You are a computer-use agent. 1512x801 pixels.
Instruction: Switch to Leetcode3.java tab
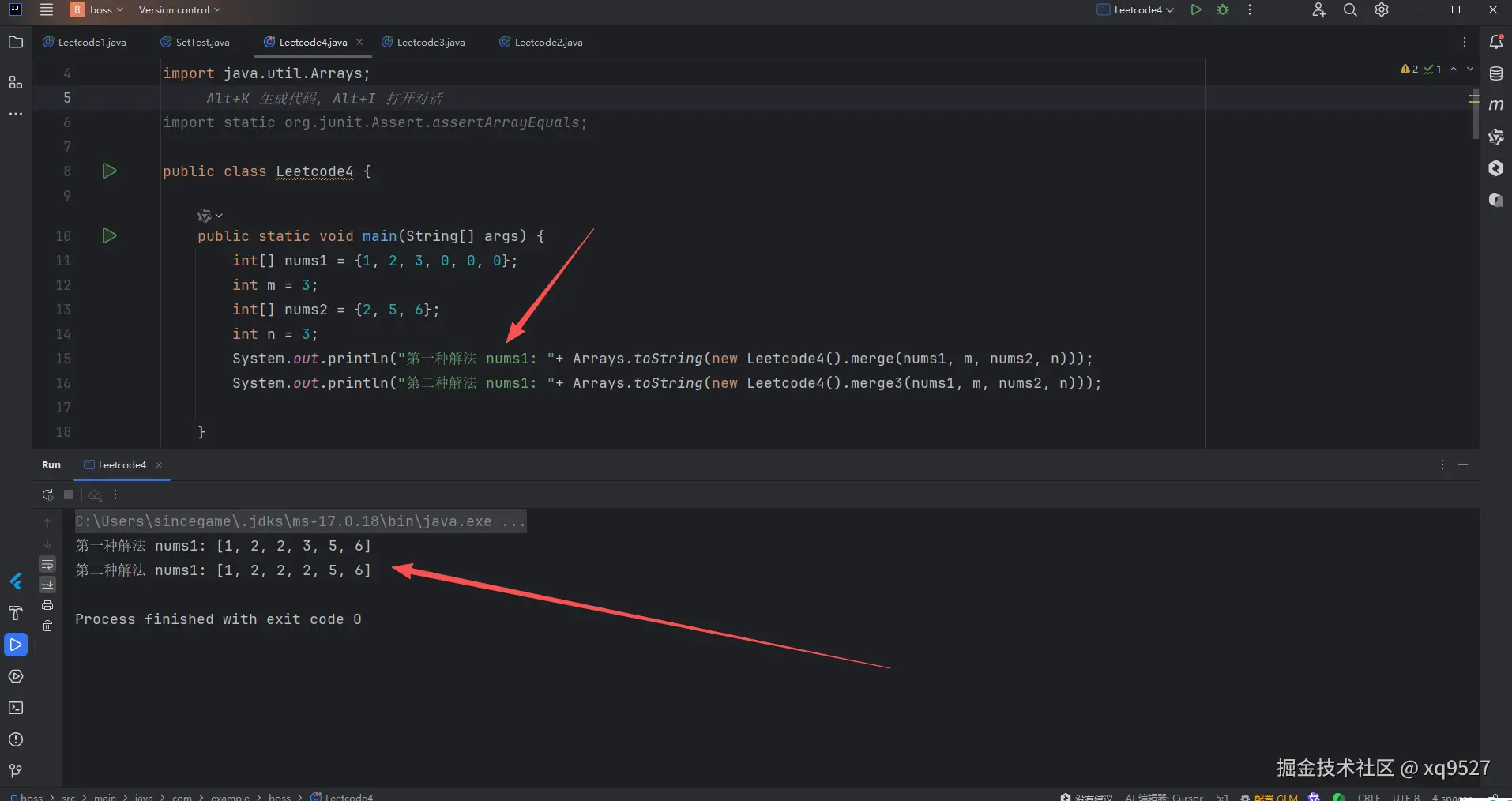(424, 43)
